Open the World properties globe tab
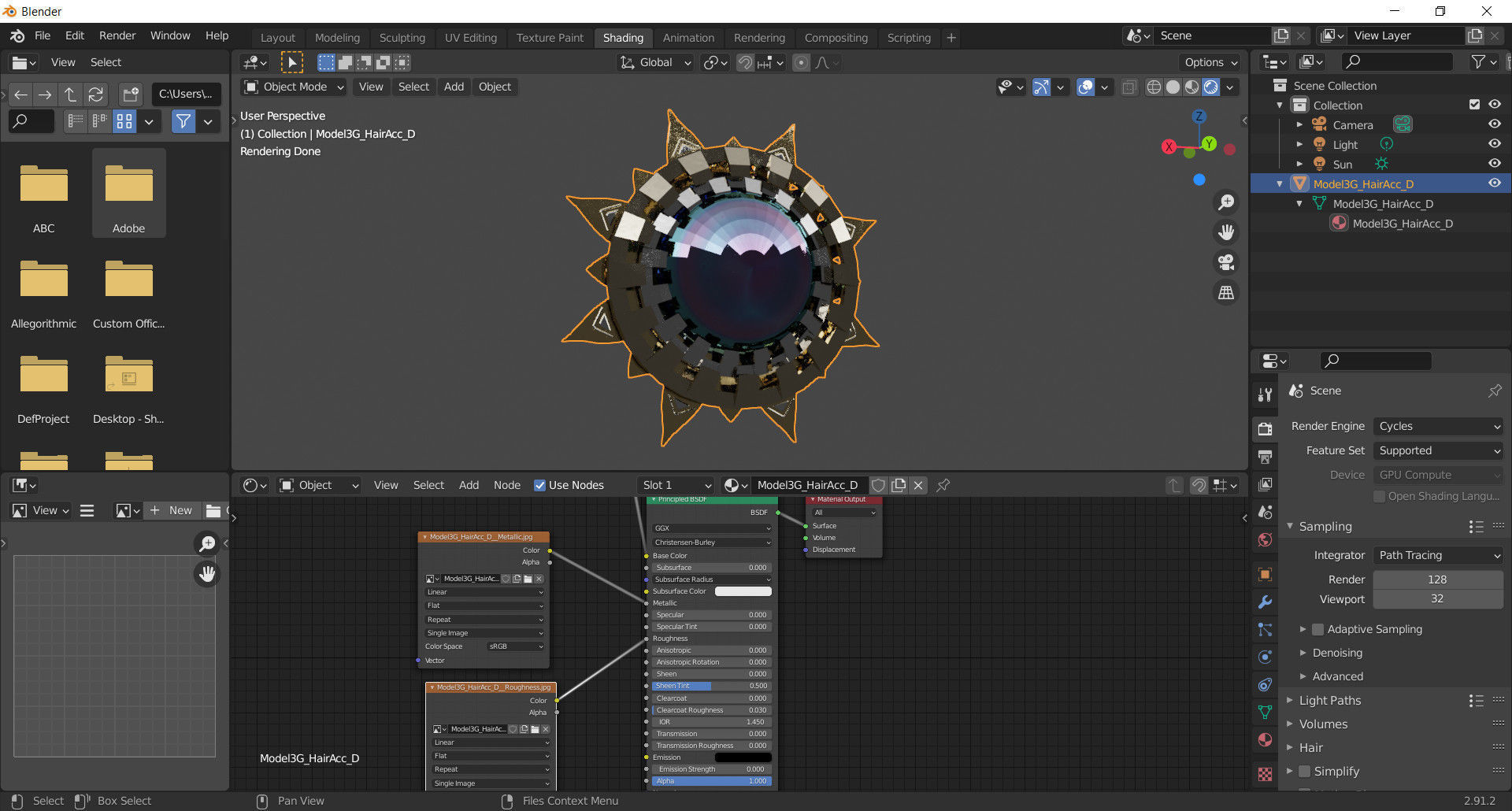Image resolution: width=1512 pixels, height=811 pixels. 1265,539
